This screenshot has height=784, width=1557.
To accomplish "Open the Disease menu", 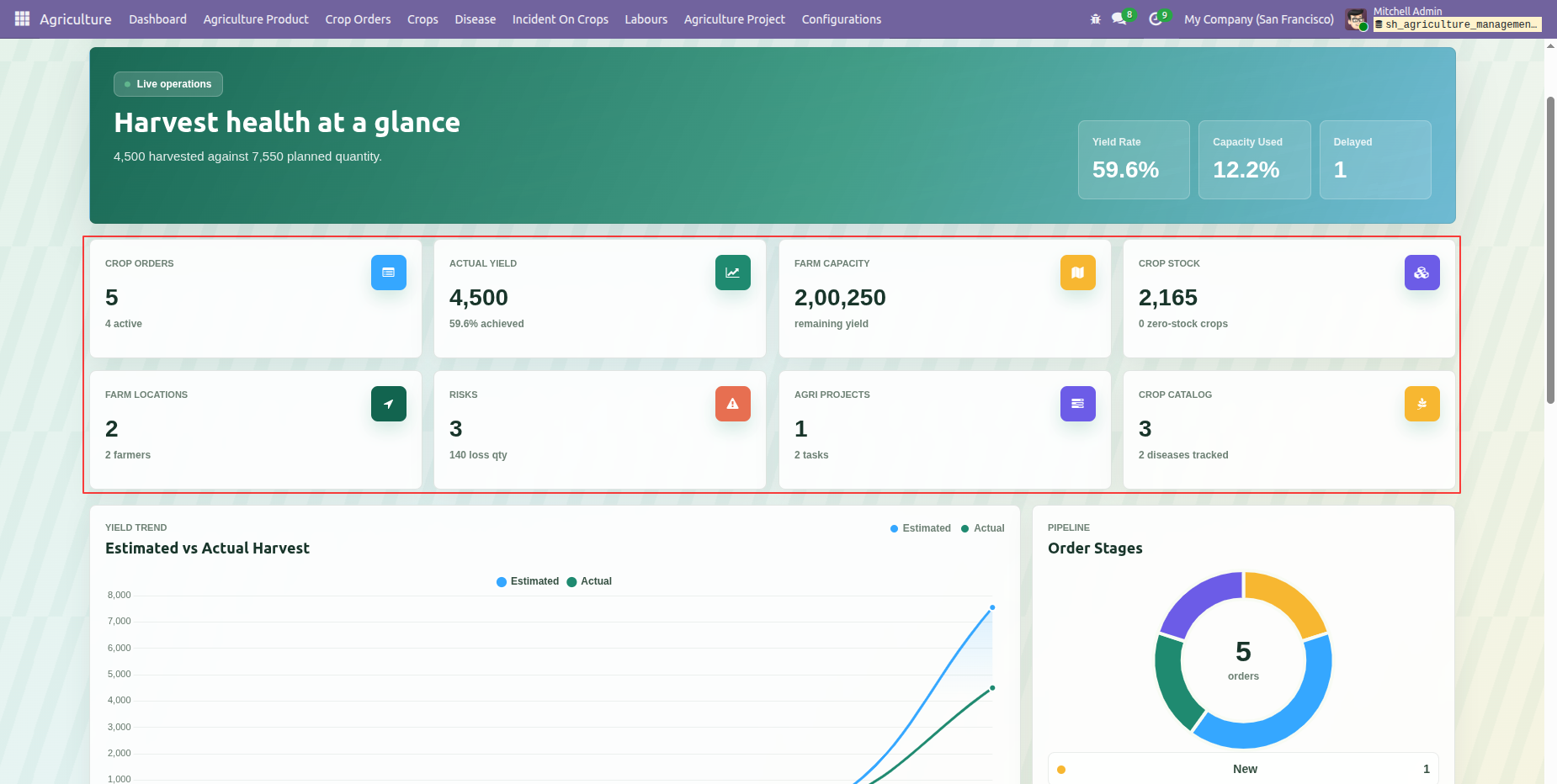I will [x=476, y=19].
